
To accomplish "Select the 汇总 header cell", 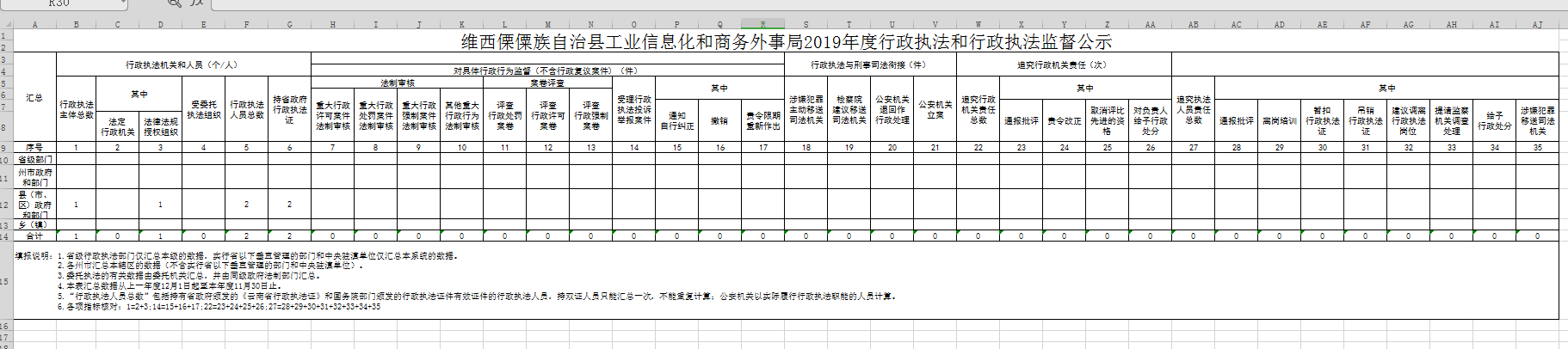I will click(x=34, y=98).
